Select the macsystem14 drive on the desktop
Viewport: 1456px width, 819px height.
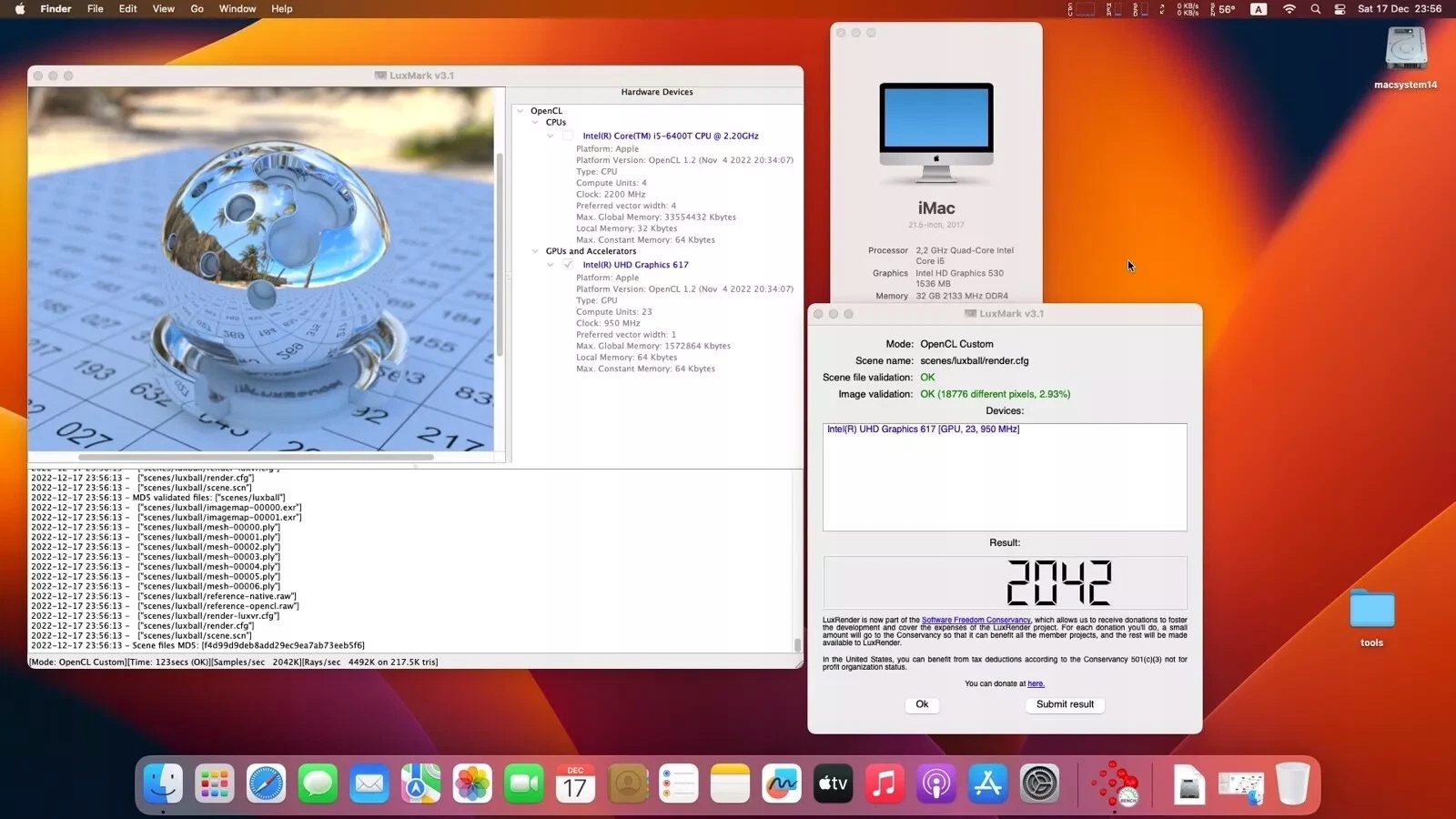pos(1406,57)
